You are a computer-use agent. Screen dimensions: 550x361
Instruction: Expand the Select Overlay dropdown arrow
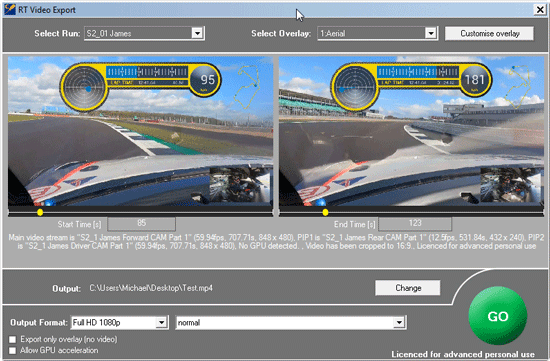[x=431, y=33]
